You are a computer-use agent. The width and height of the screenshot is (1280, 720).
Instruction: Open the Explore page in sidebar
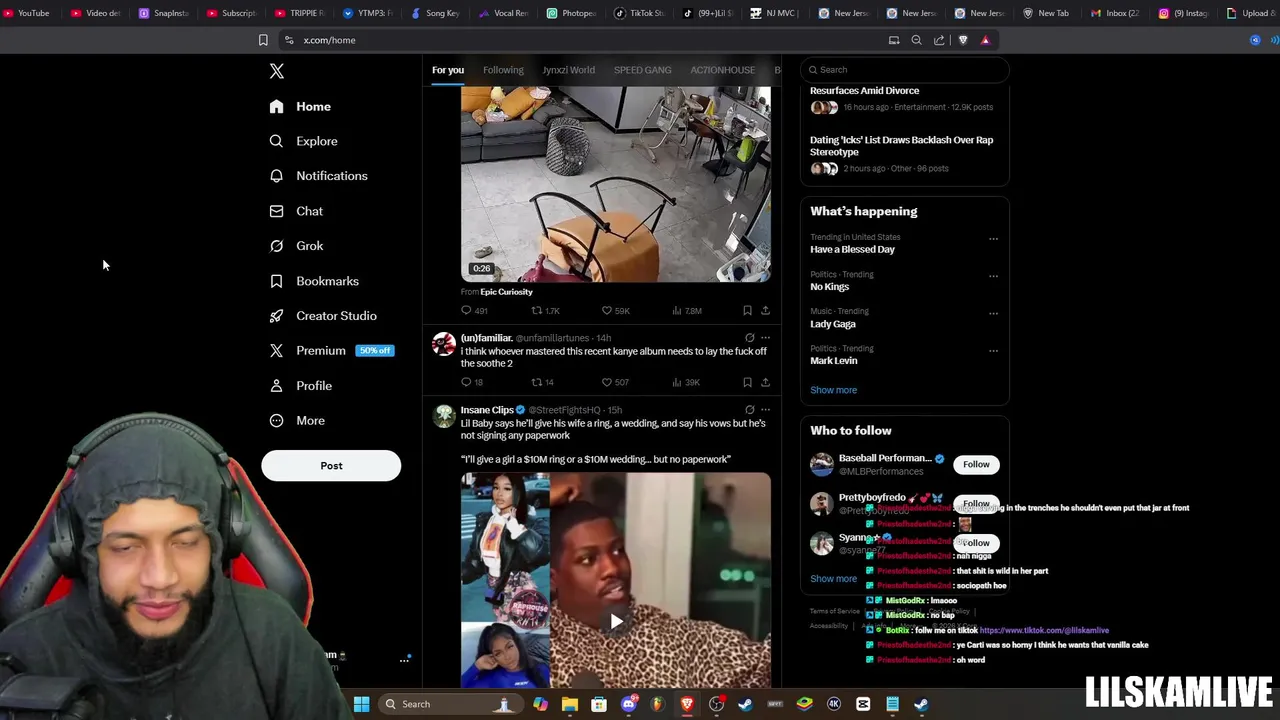pos(304,141)
